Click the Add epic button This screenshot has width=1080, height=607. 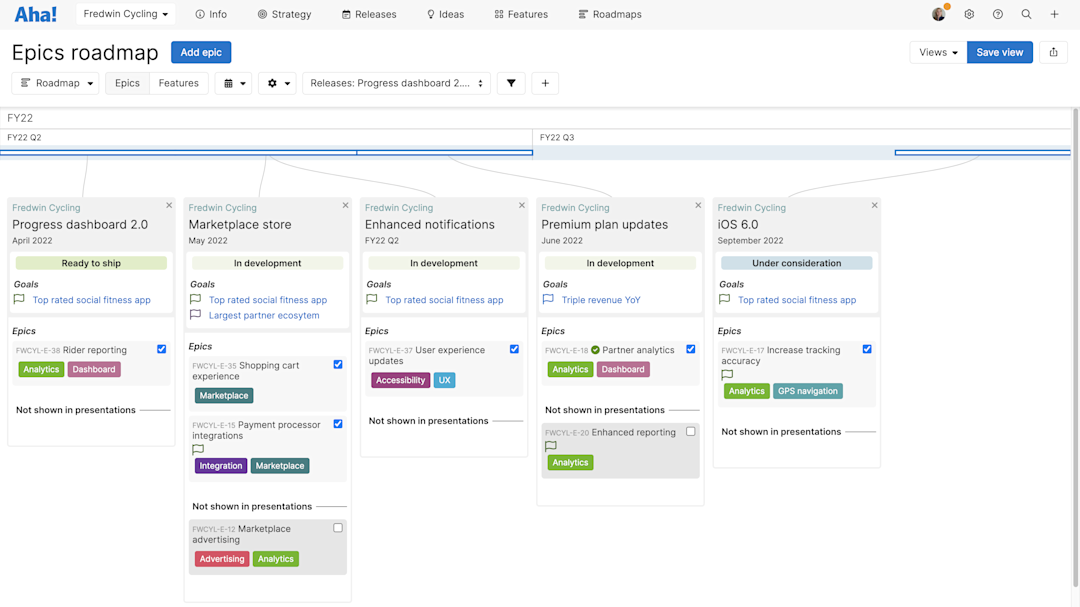pyautogui.click(x=200, y=51)
